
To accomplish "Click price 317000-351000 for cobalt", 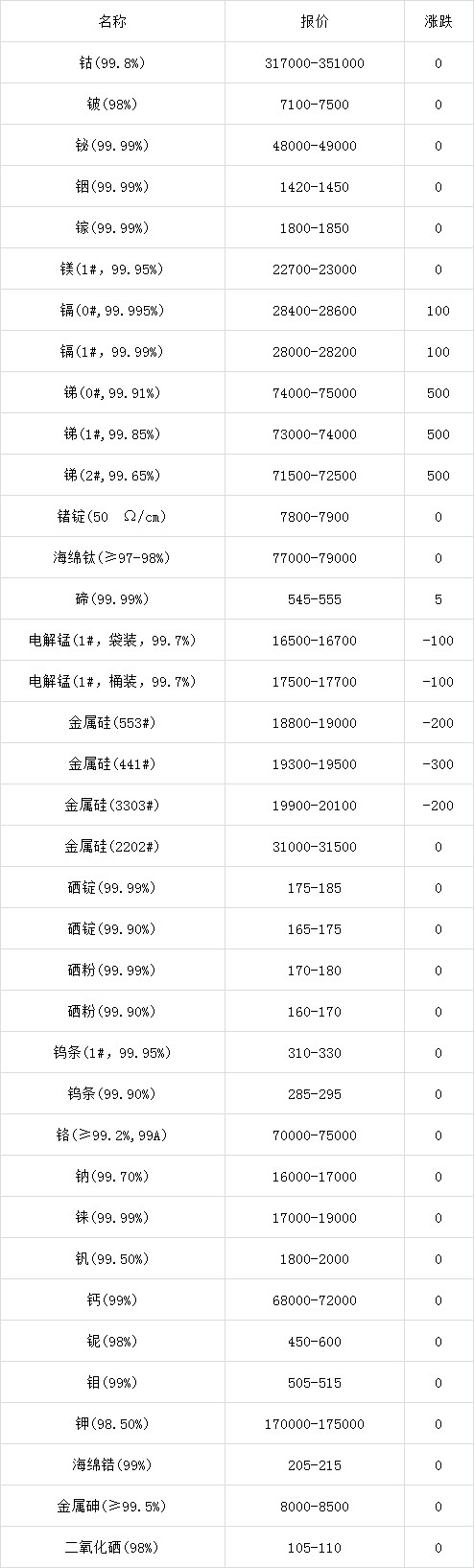I will pos(314,63).
